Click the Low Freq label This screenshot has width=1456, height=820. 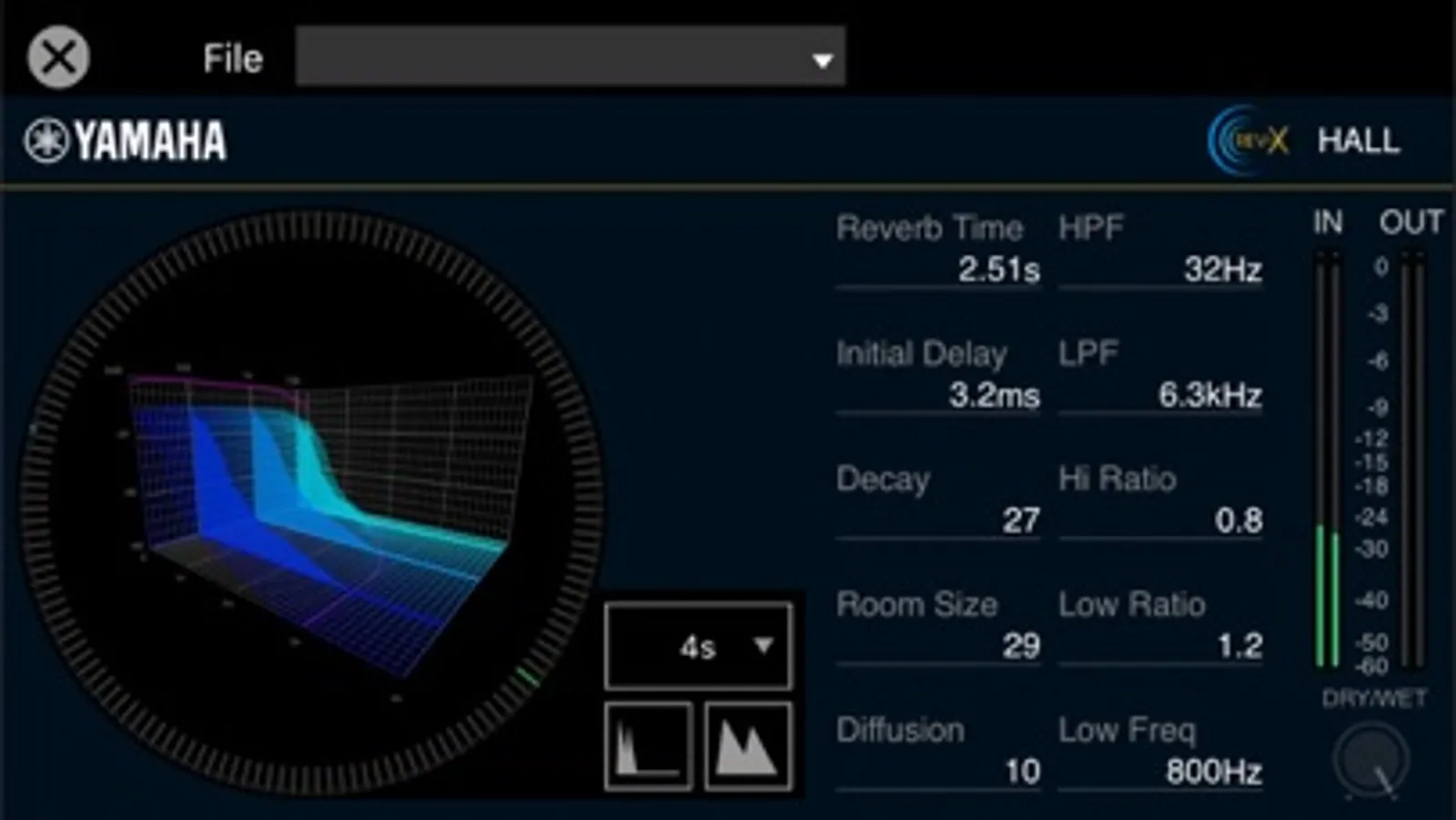[x=1127, y=730]
